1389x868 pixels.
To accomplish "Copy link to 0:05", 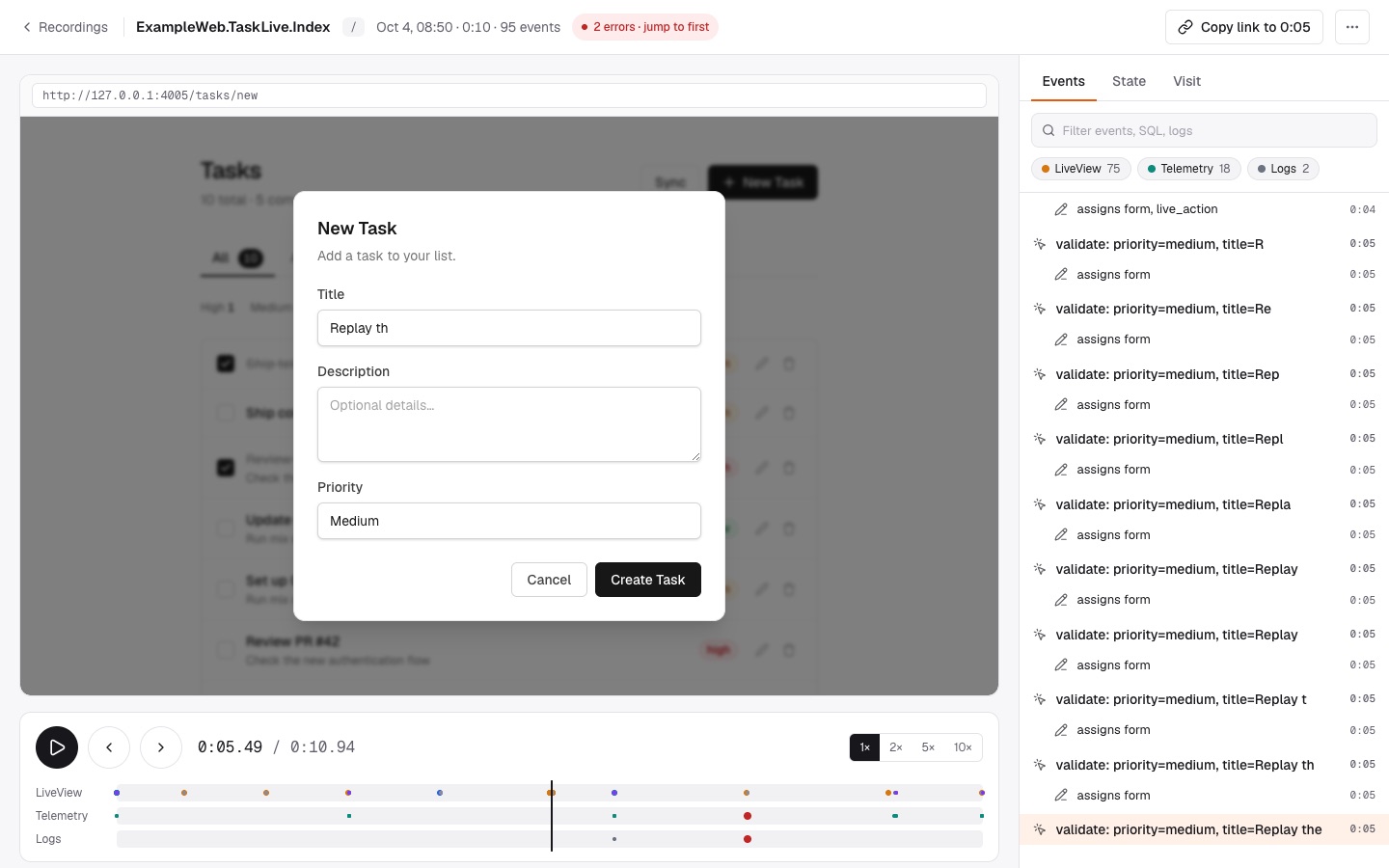I will click(x=1243, y=27).
